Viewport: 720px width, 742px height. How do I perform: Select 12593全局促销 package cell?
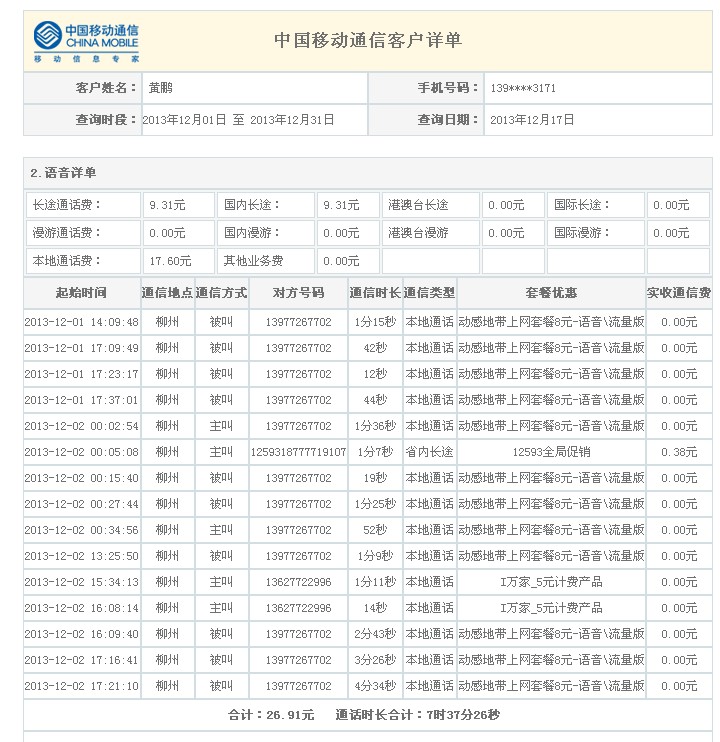552,452
